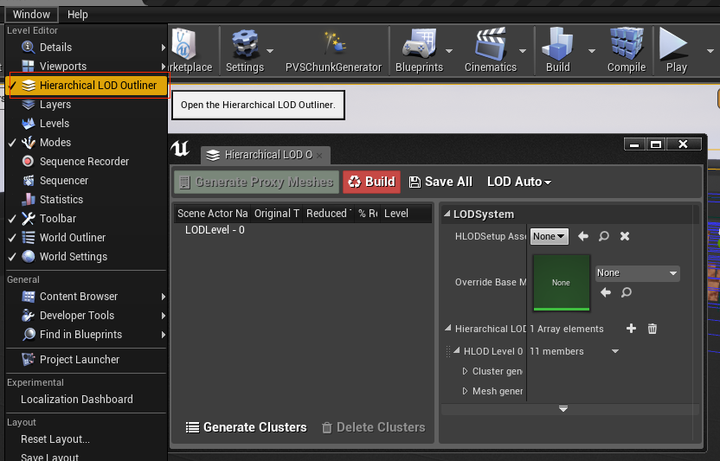Click the Build toolbar icon
The height and width of the screenshot is (461, 720).
click(x=558, y=44)
